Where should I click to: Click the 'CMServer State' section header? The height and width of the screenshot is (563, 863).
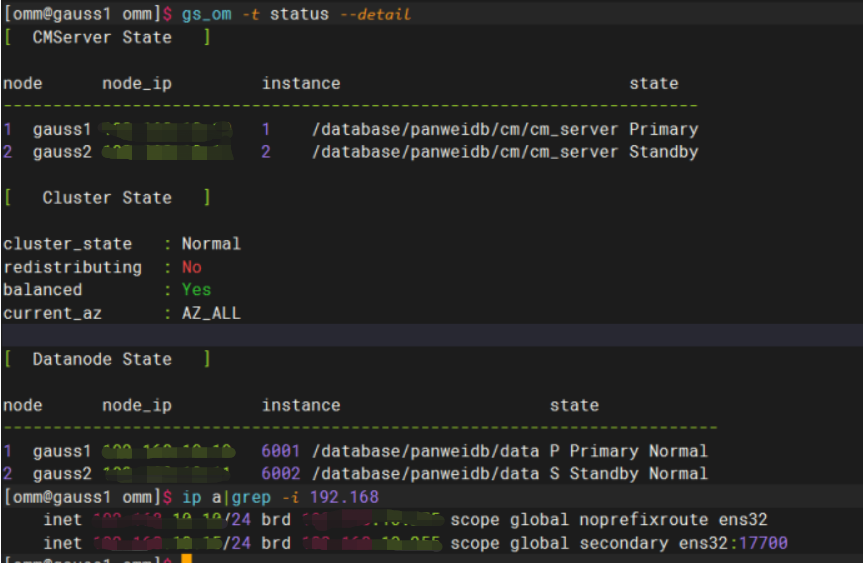point(102,37)
